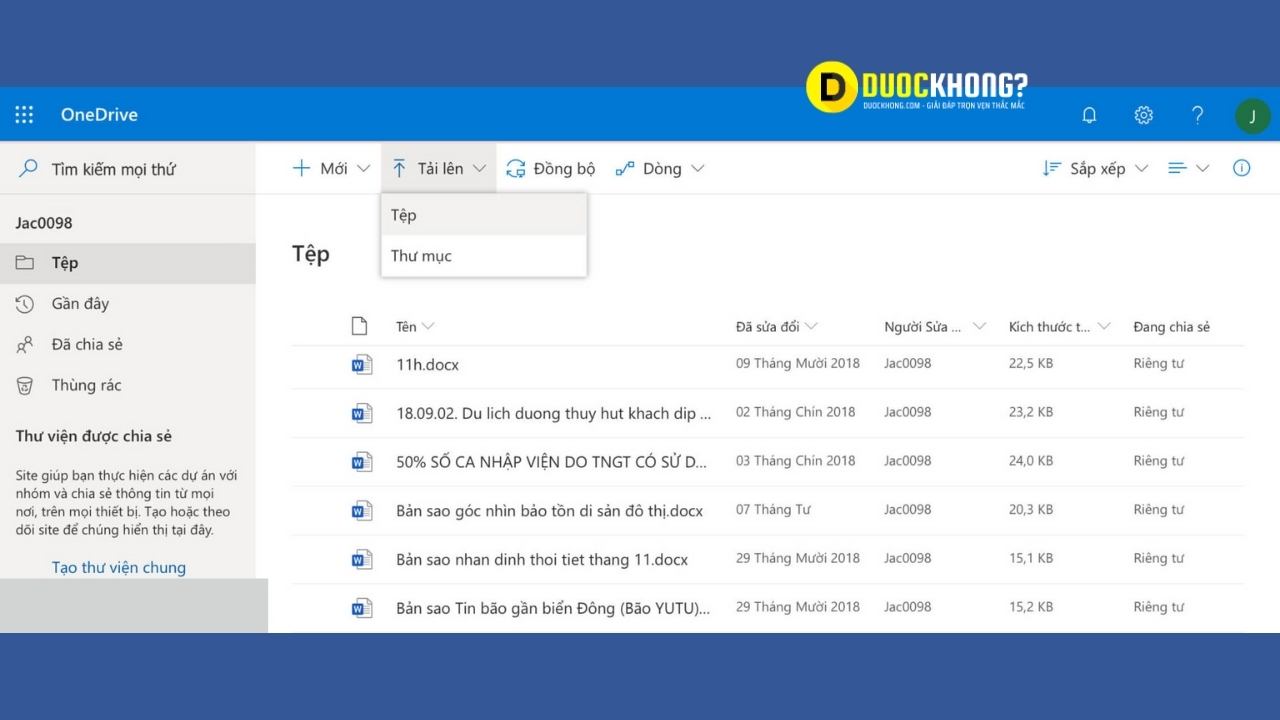Click the search magnifier icon
Screen dimensions: 1280x720
point(29,168)
